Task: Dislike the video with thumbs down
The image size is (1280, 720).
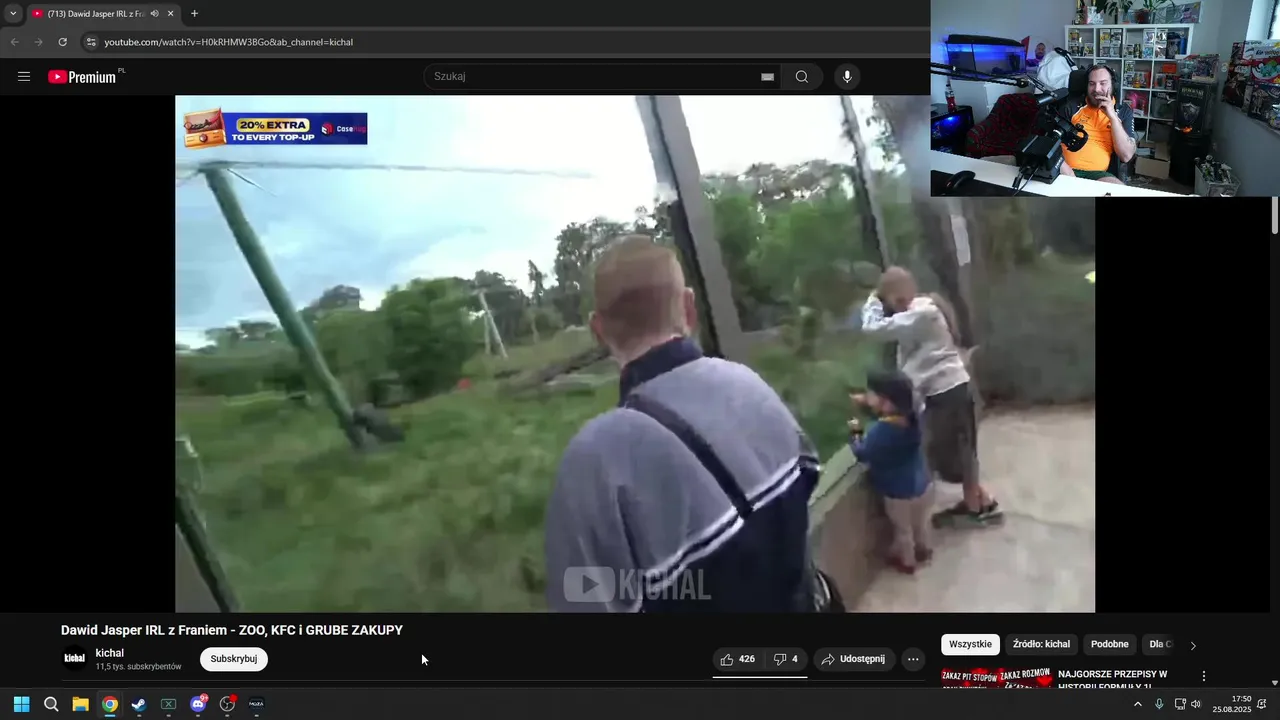Action: tap(786, 659)
